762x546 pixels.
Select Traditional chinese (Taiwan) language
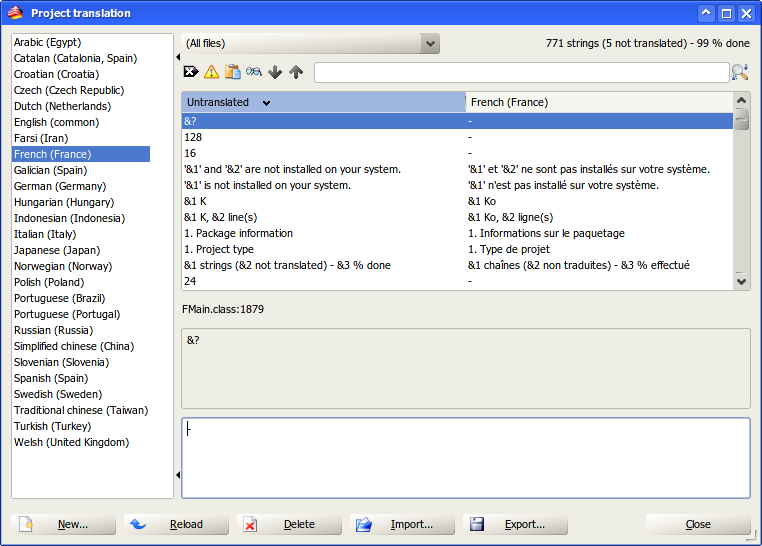81,411
